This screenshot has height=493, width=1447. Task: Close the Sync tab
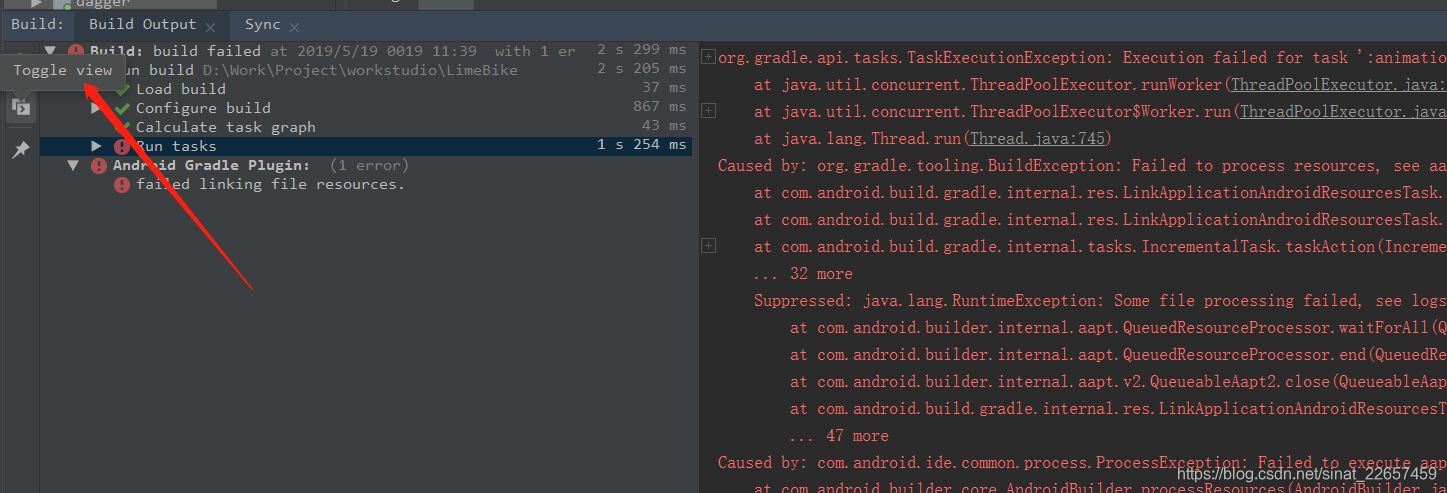294,26
